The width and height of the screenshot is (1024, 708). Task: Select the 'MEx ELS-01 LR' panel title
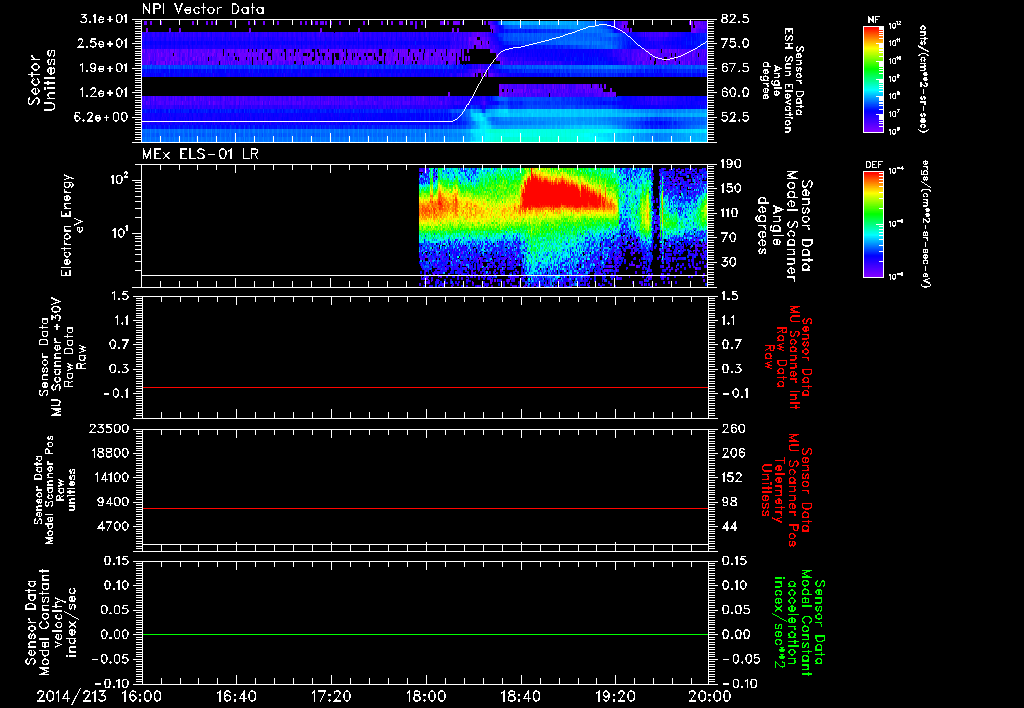[200, 154]
